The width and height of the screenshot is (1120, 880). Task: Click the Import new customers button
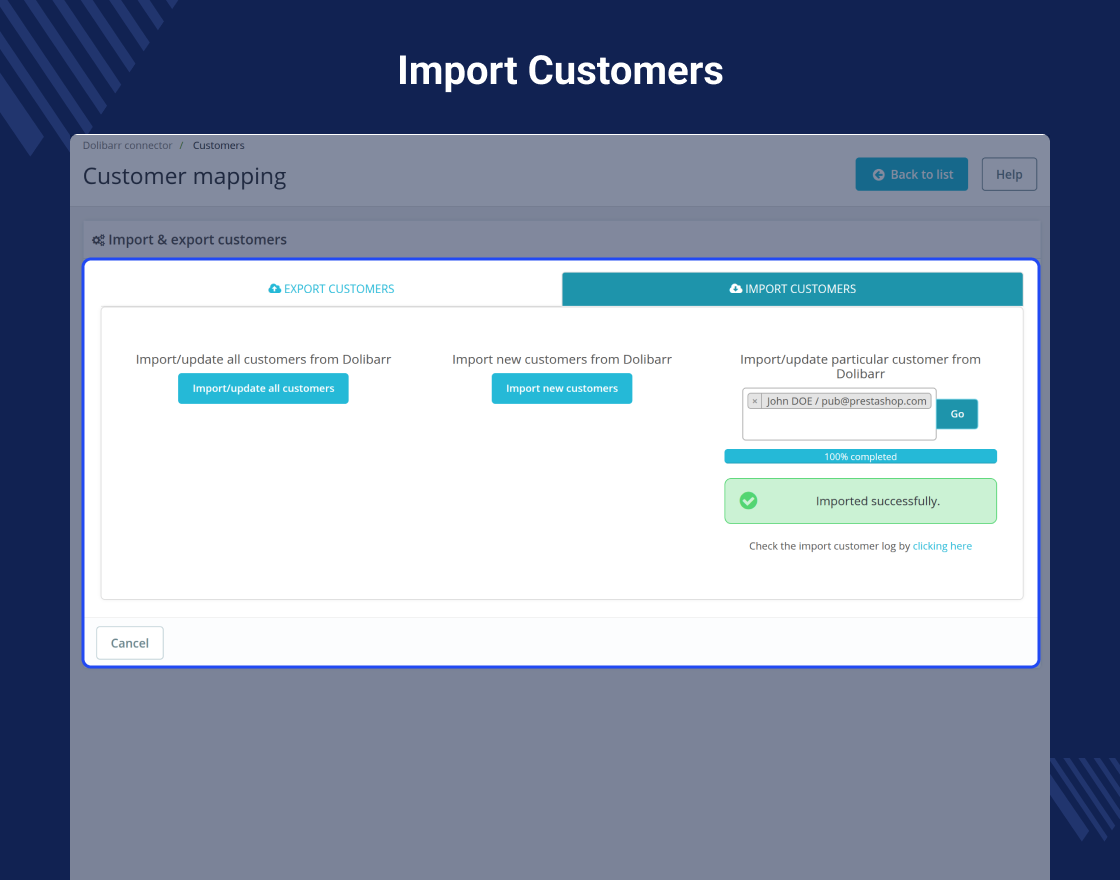[x=561, y=389]
